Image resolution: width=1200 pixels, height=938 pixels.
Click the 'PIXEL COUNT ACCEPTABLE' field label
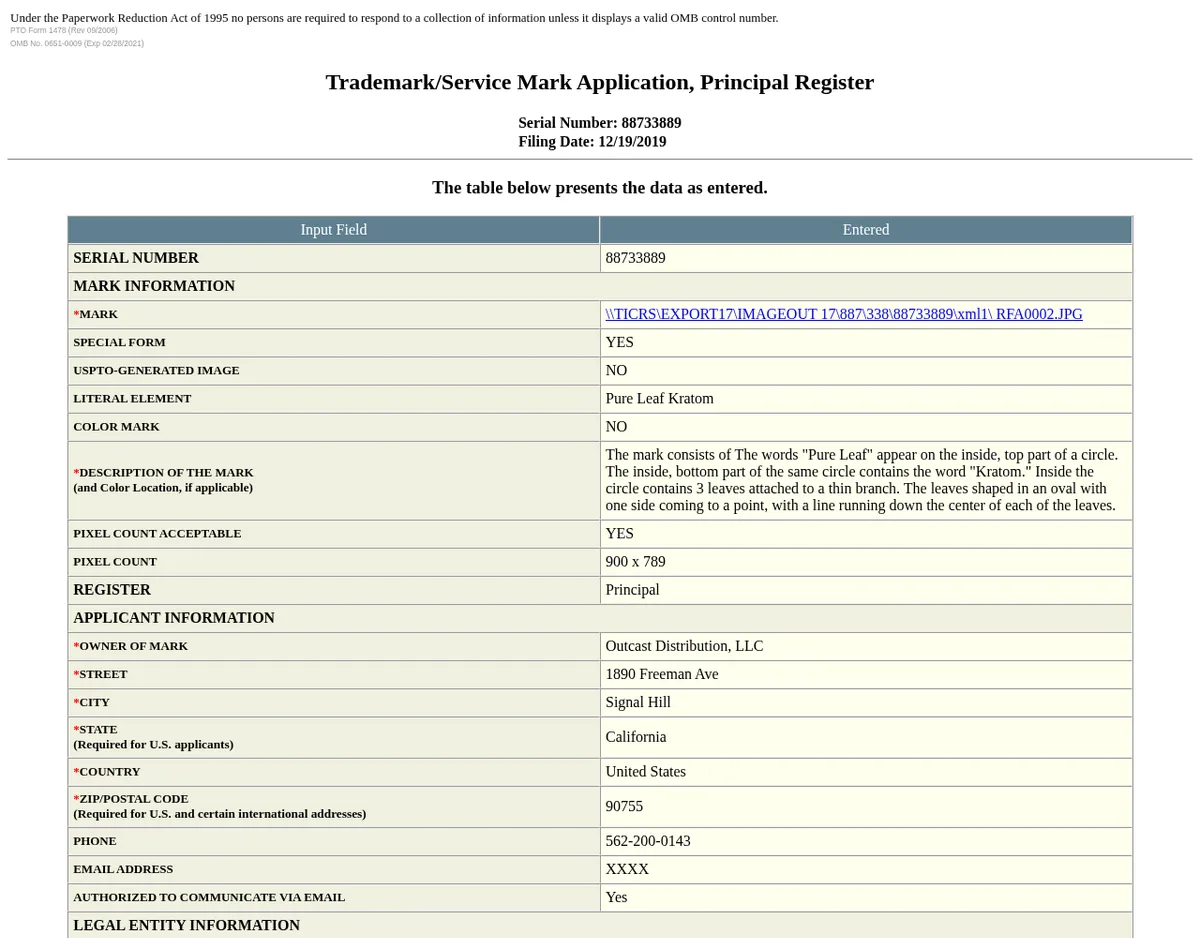(x=157, y=533)
